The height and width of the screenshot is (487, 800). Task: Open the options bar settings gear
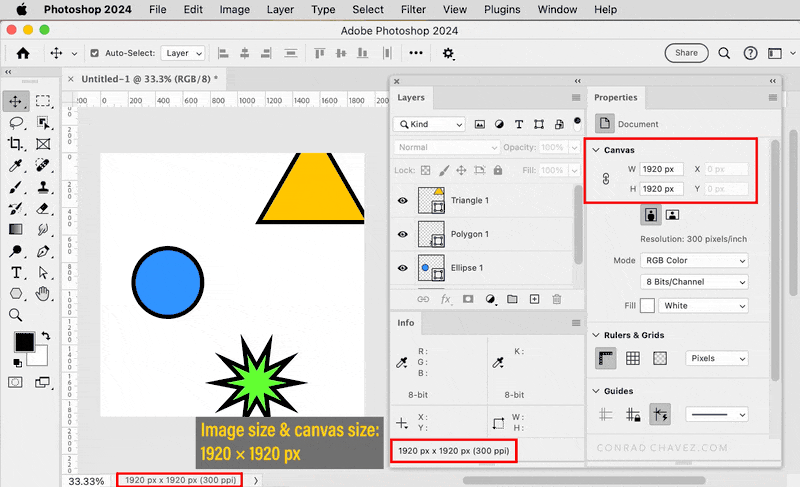tap(448, 53)
